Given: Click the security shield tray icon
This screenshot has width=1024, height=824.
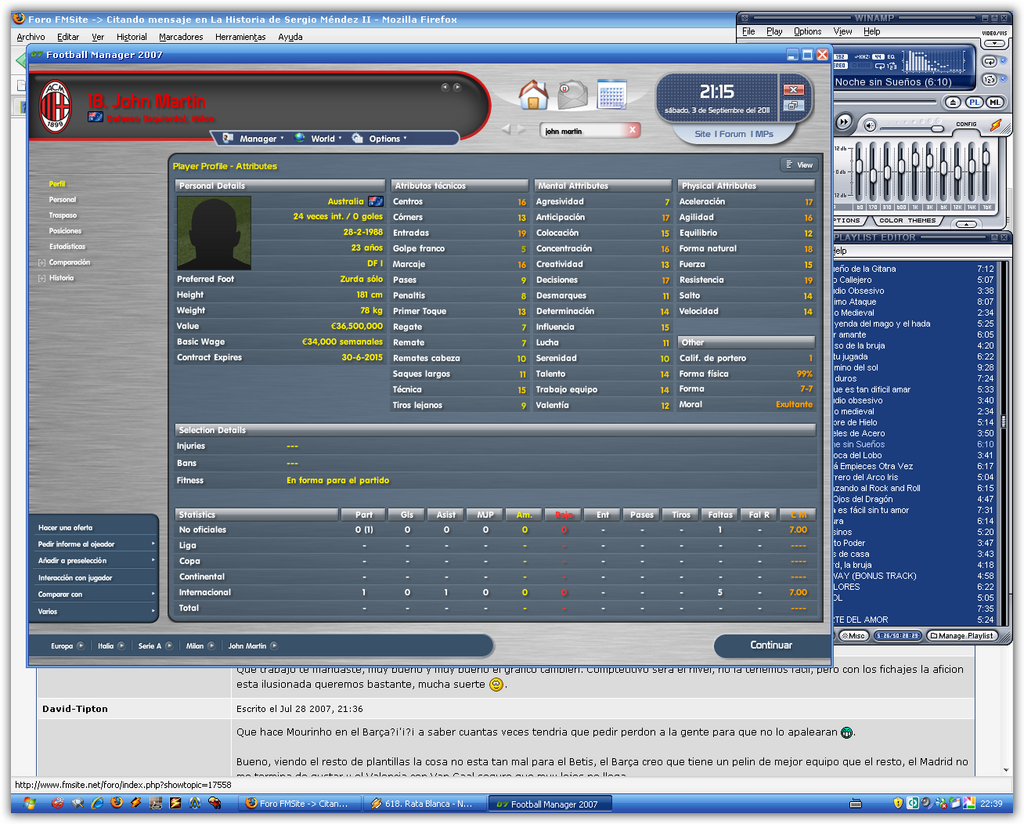Looking at the screenshot, I should tap(898, 803).
